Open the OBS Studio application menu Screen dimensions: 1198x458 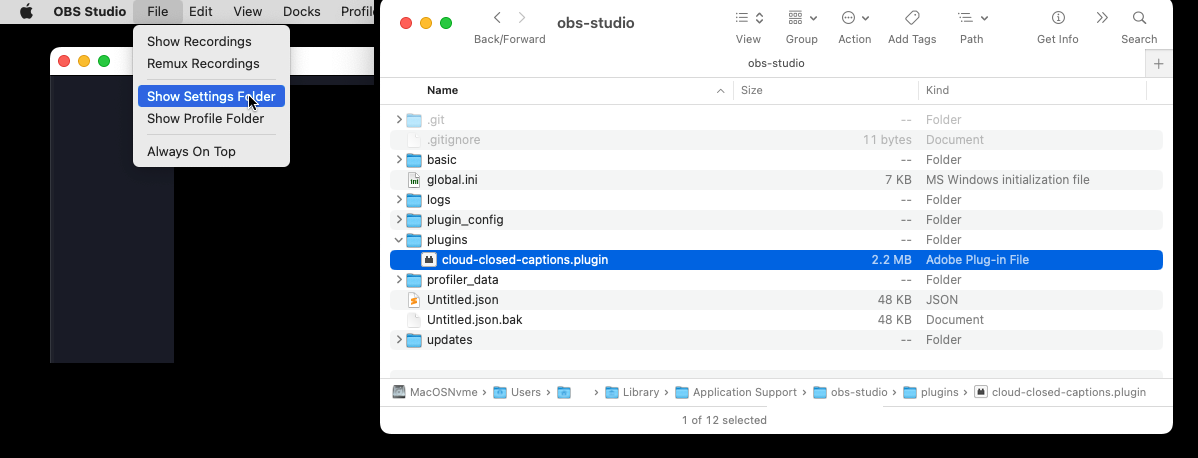pyautogui.click(x=89, y=11)
